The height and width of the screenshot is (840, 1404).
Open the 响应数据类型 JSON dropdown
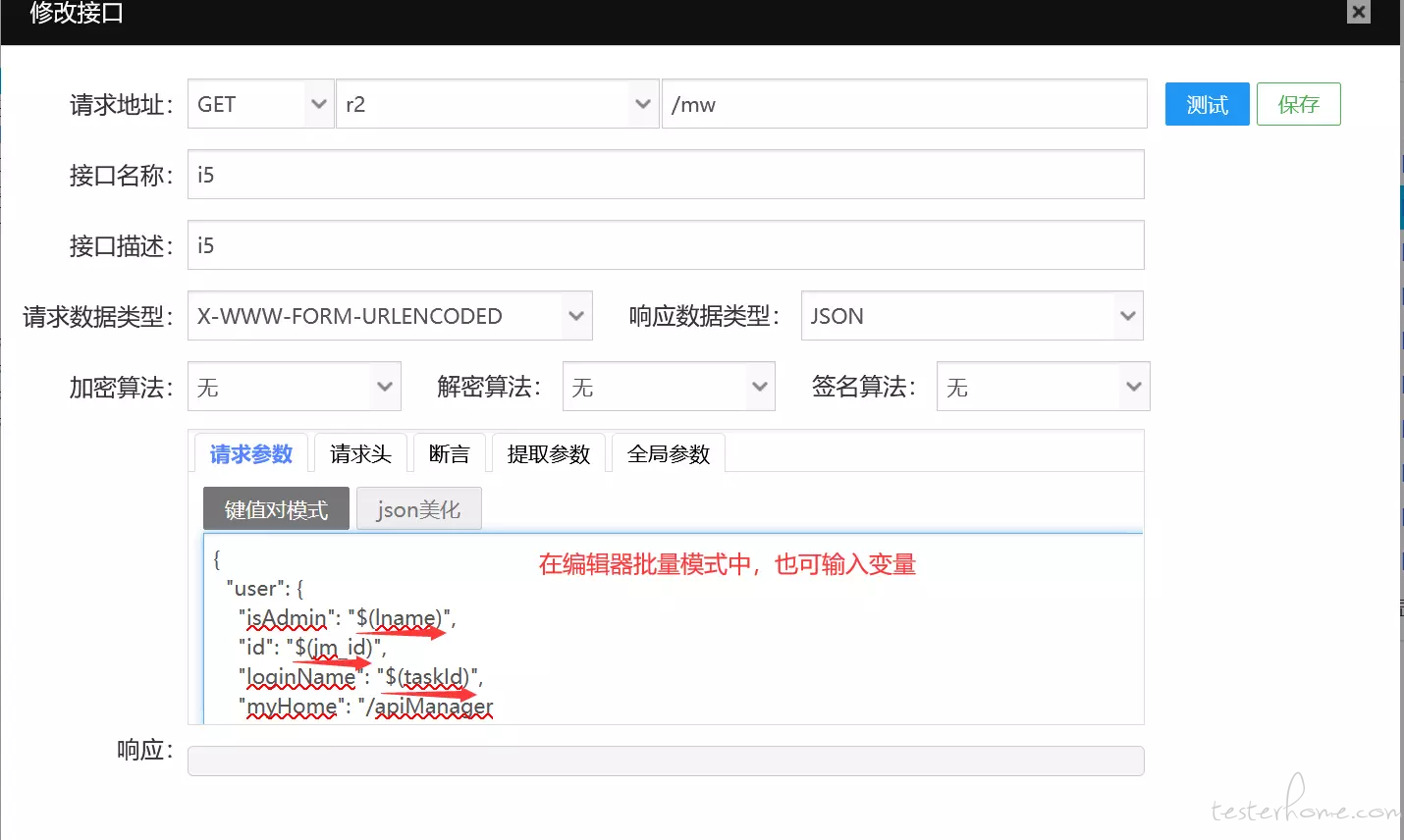972,316
